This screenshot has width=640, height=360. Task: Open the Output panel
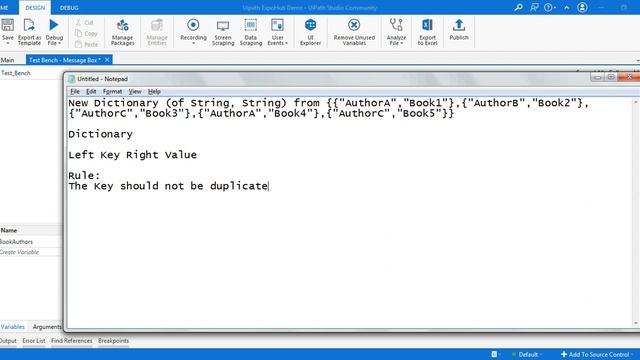click(x=8, y=340)
